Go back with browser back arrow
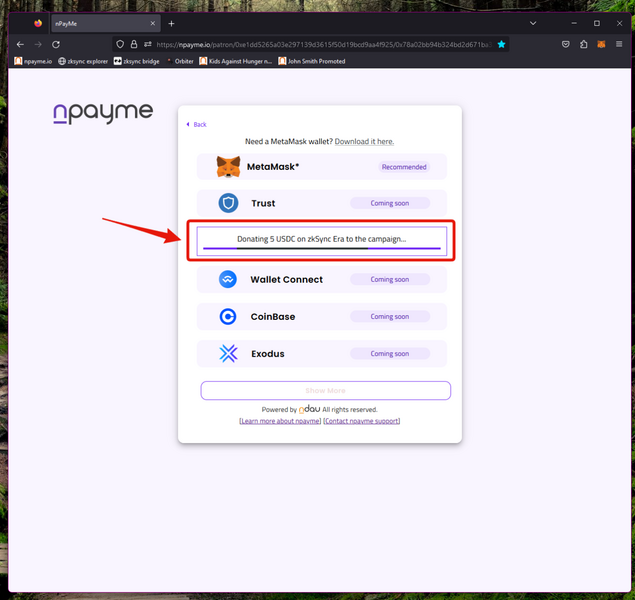Screen dimensions: 635x600 point(20,45)
